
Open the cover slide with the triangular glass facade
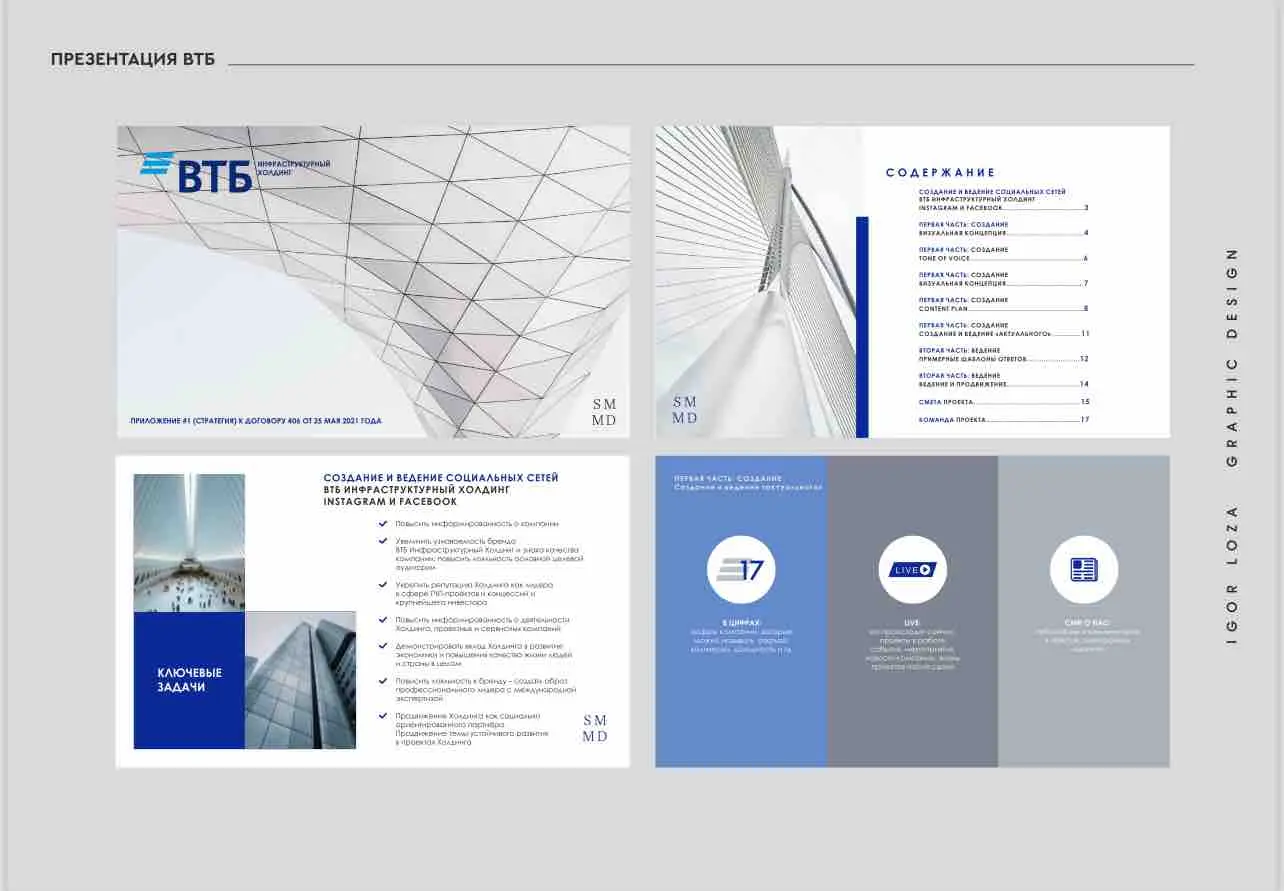point(373,282)
